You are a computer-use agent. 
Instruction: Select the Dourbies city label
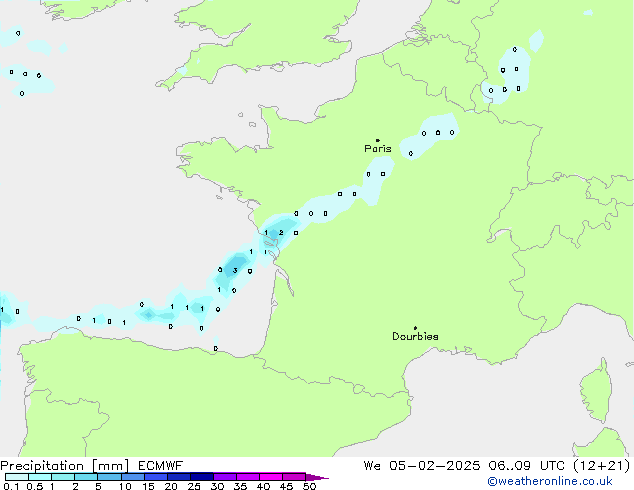(x=415, y=336)
